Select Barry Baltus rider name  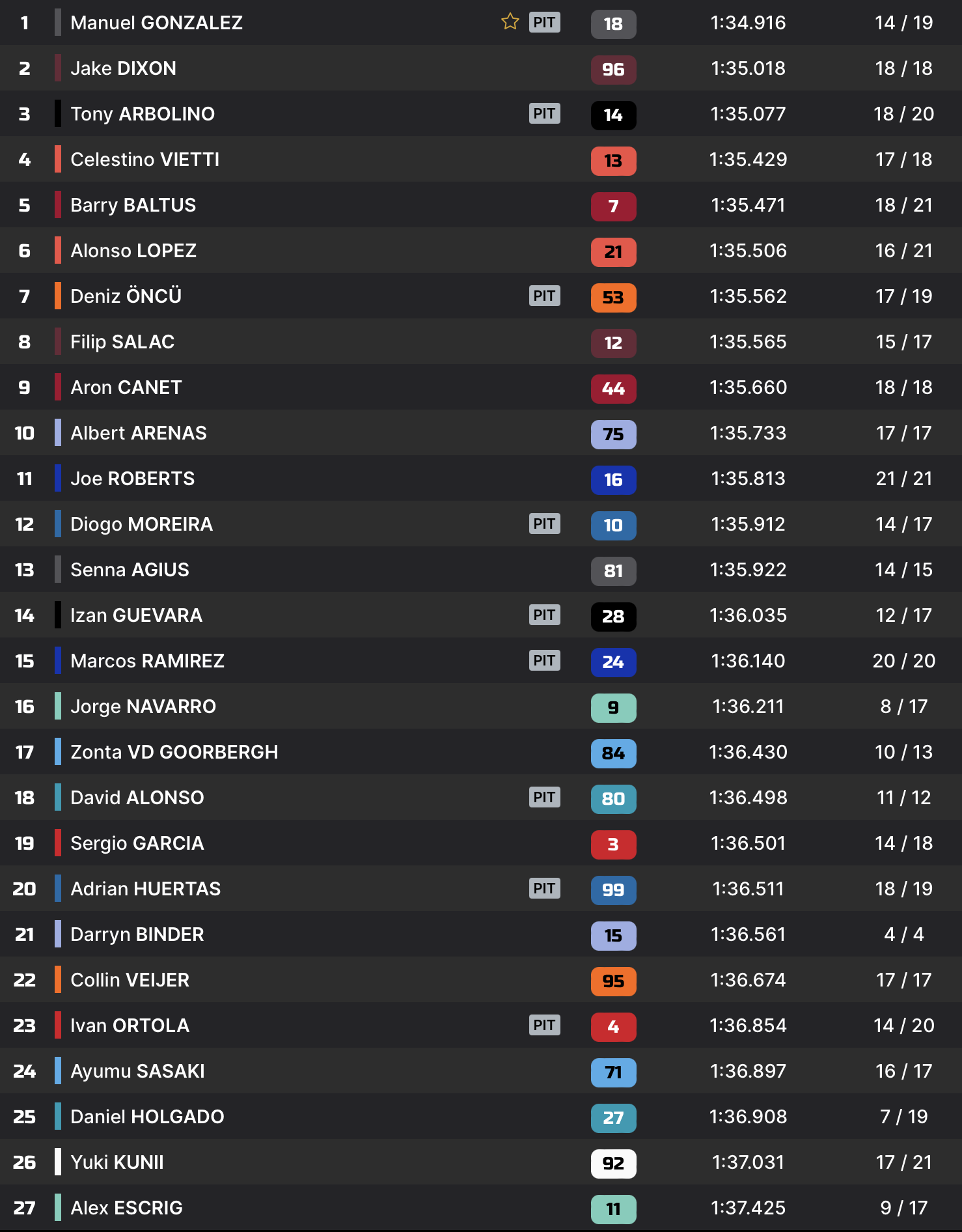(133, 205)
